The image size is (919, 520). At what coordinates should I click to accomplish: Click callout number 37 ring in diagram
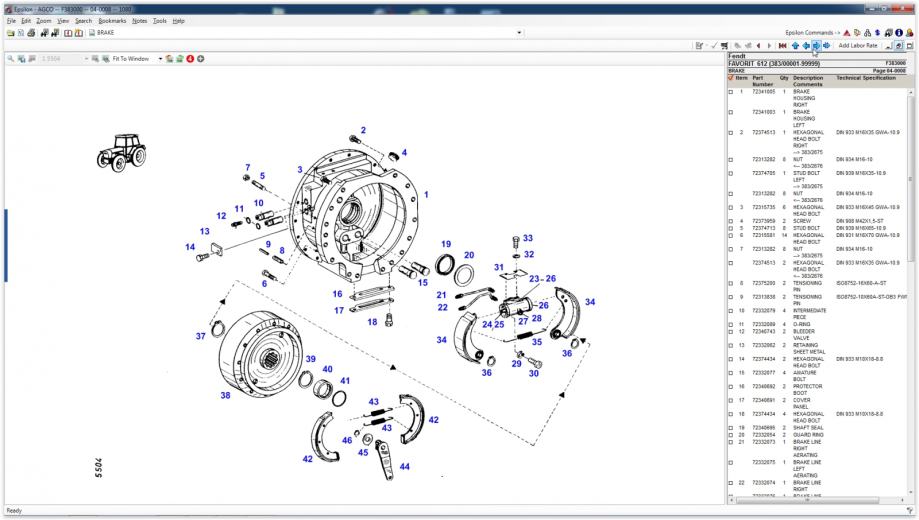click(200, 336)
